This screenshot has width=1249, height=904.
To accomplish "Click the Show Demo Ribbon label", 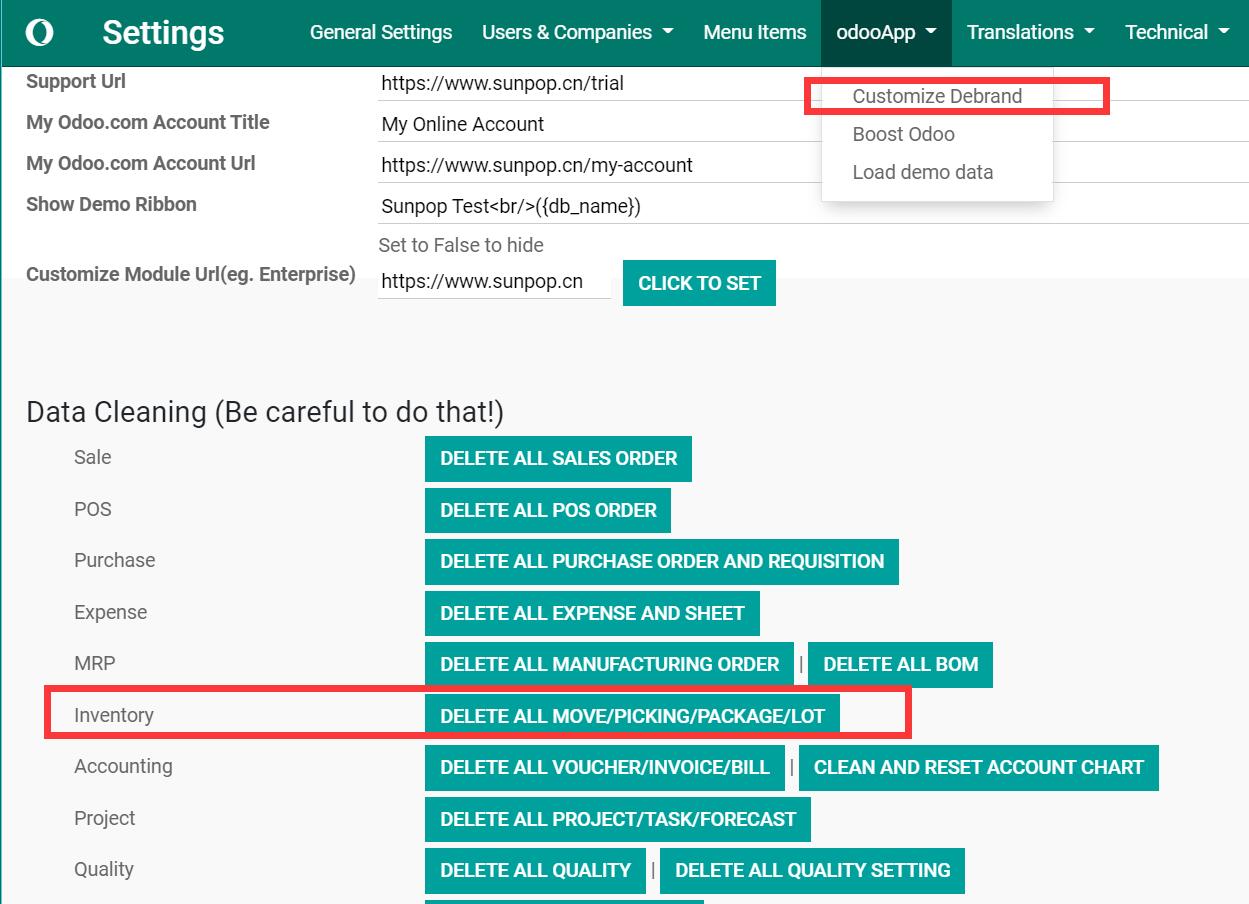I will 111,205.
